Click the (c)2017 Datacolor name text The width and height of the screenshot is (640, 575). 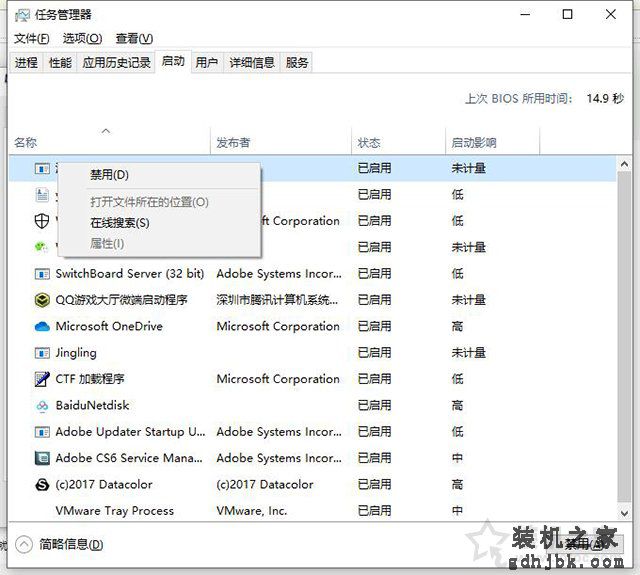(x=104, y=484)
